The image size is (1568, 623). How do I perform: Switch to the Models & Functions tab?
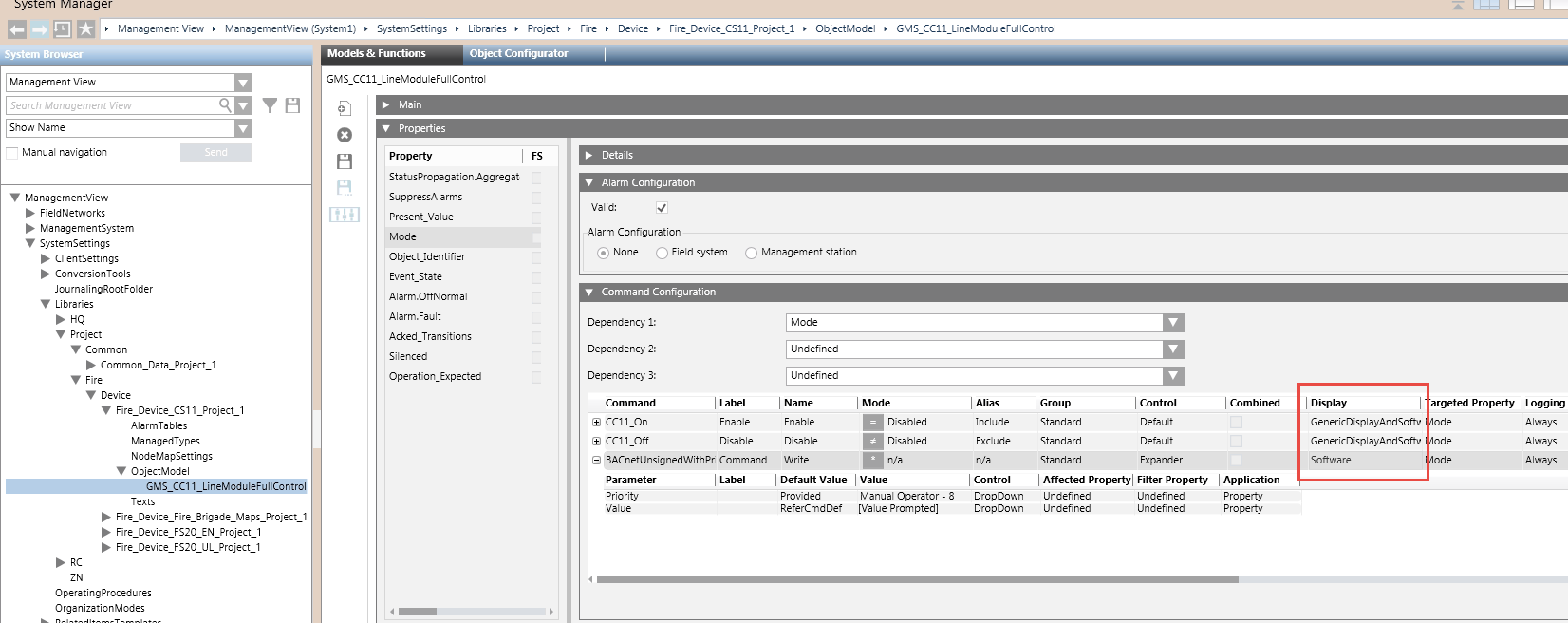[377, 54]
